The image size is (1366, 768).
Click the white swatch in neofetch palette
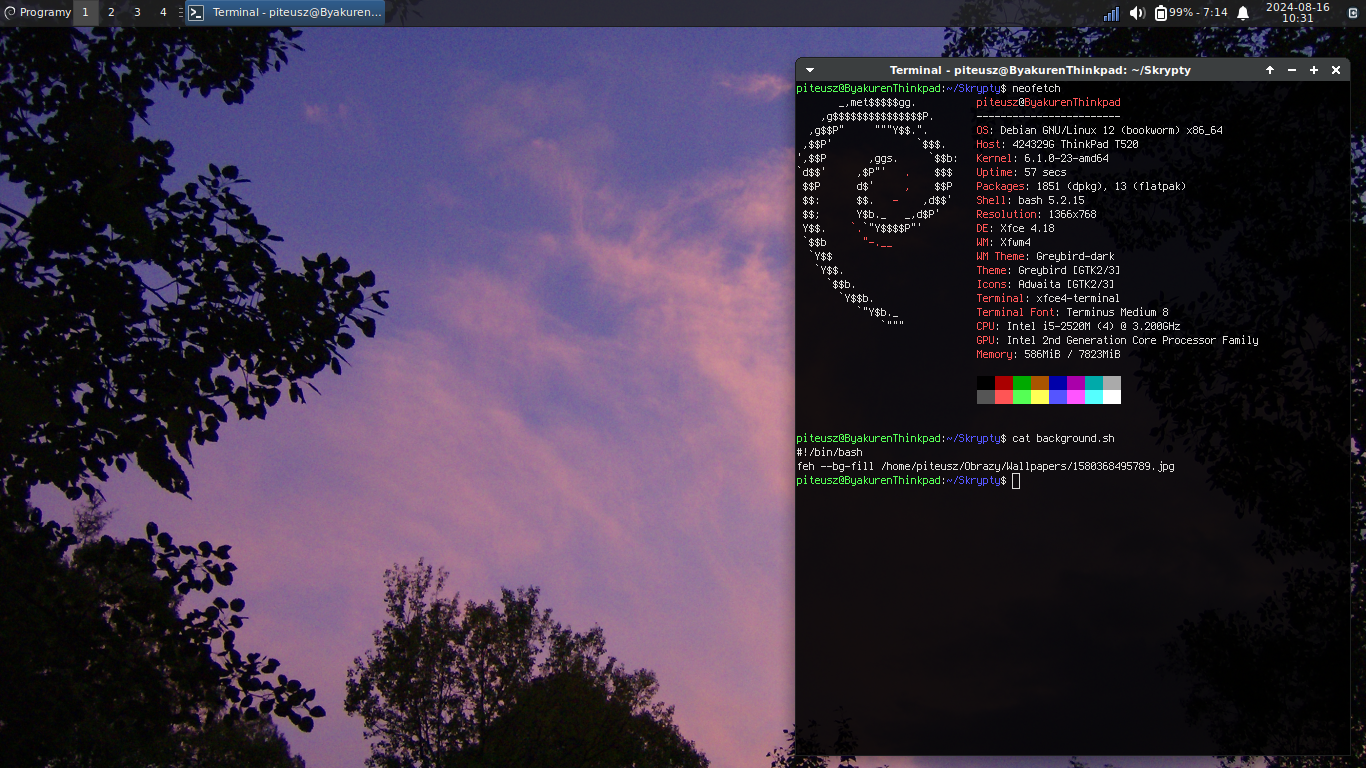1112,397
